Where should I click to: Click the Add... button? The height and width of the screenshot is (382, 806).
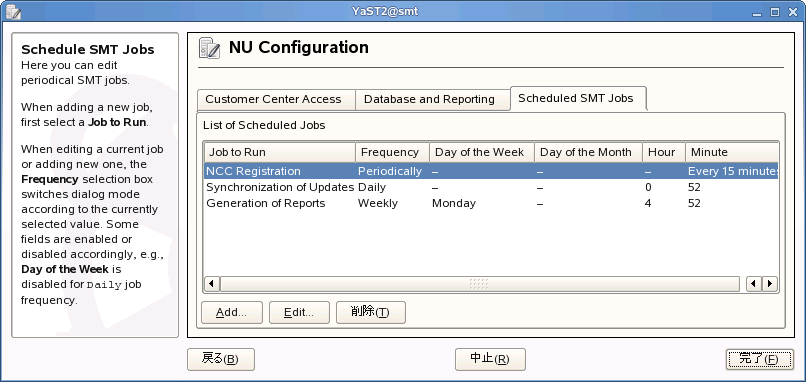[x=231, y=313]
